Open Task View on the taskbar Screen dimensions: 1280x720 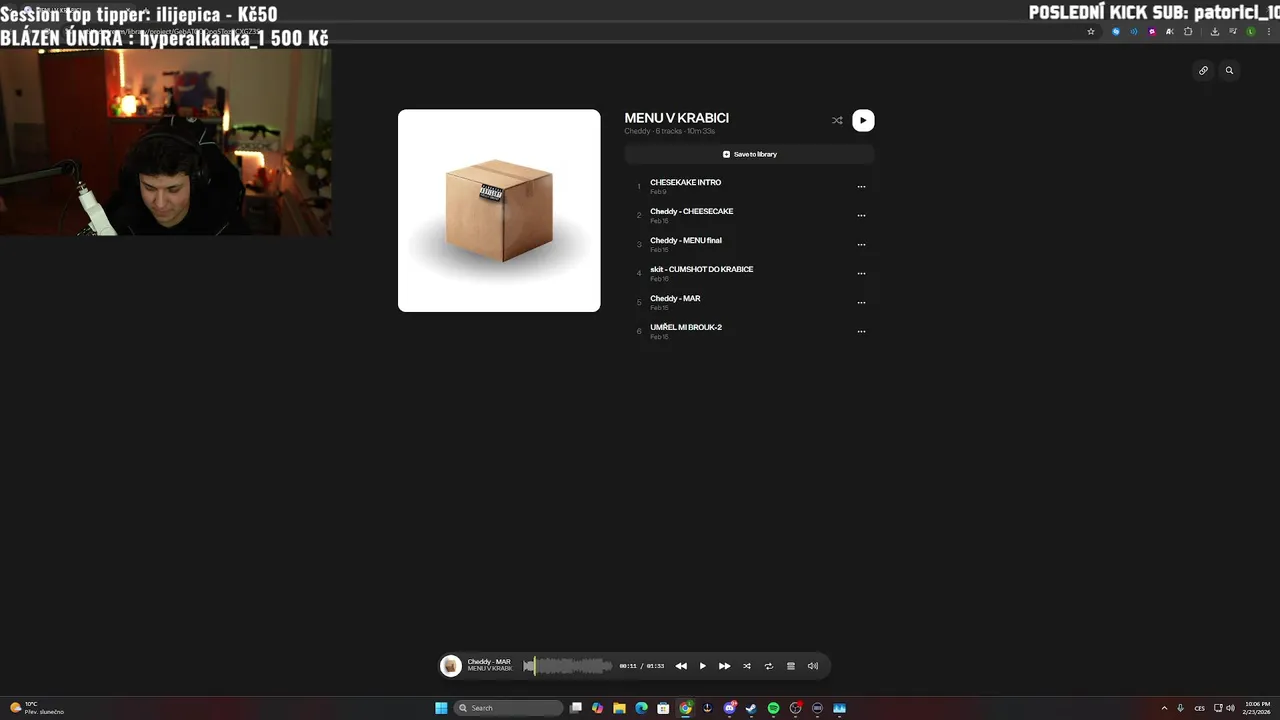coord(576,708)
